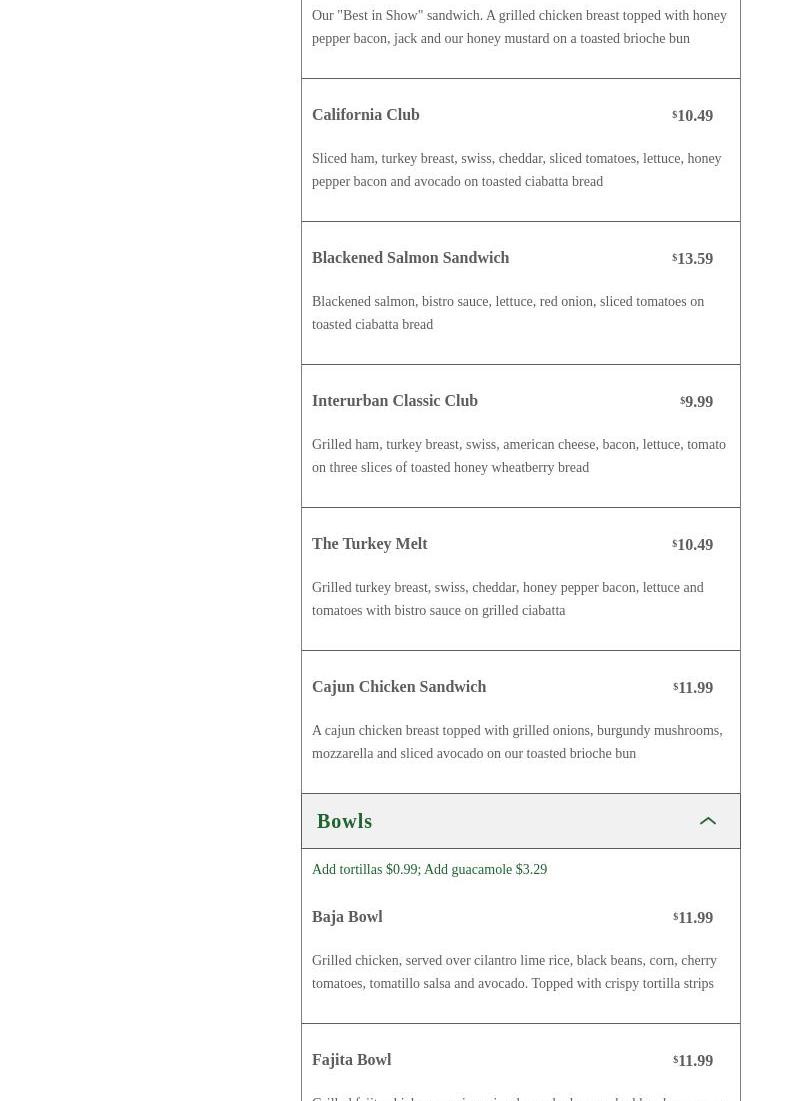Click the $13.59 Blackened Salmon price

click(693, 259)
